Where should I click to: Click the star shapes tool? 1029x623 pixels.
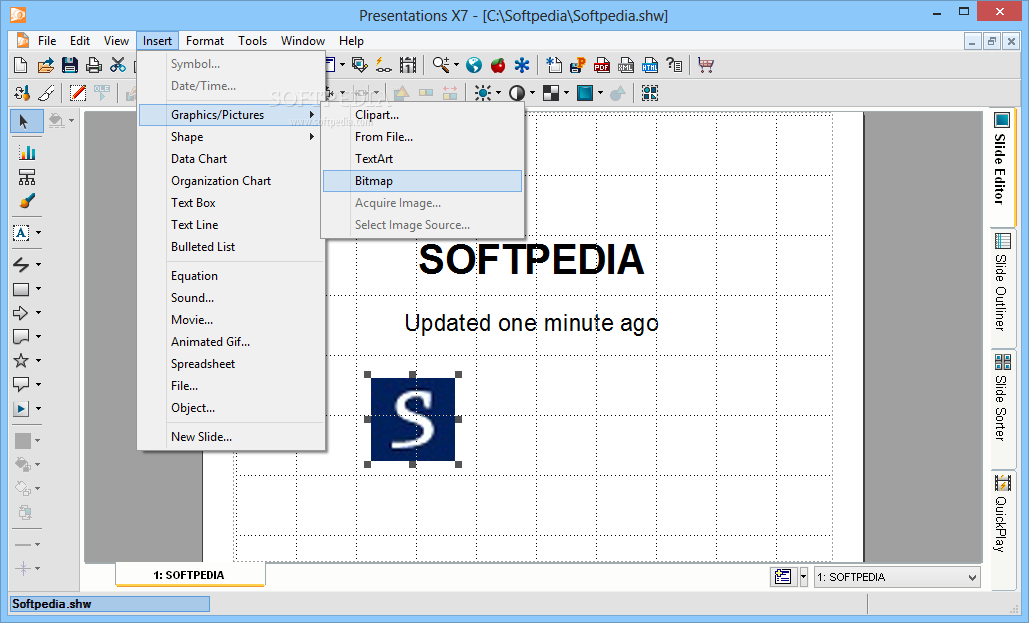tap(21, 360)
